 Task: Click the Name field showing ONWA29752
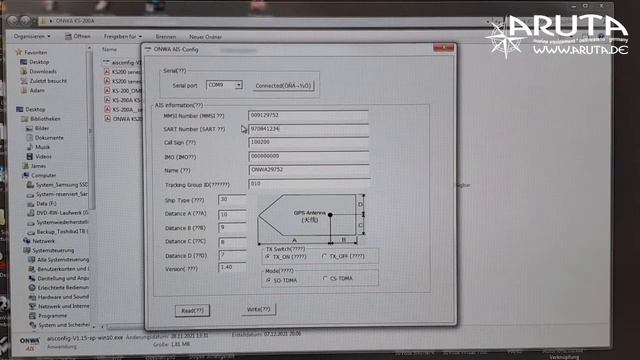[x=309, y=170]
